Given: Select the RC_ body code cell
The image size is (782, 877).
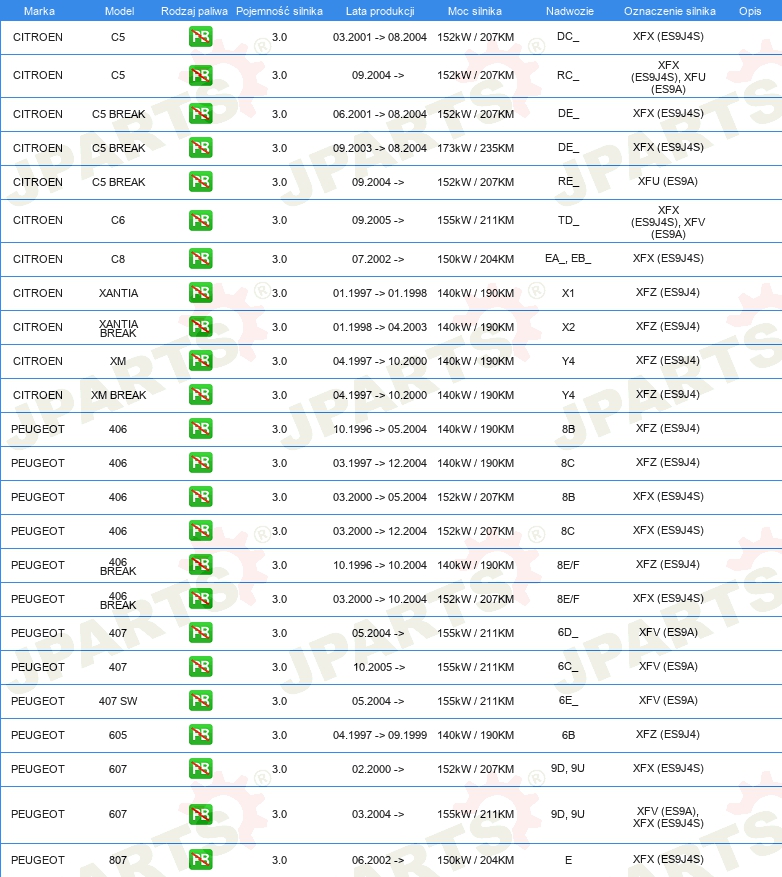Looking at the screenshot, I should (x=568, y=76).
